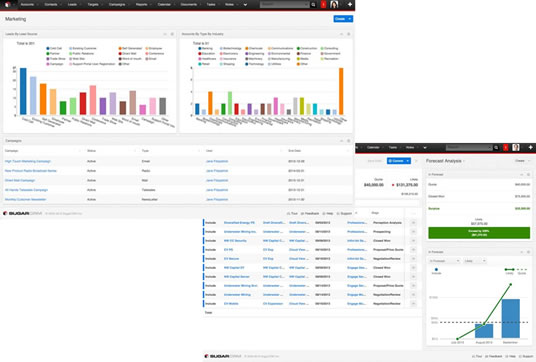The width and height of the screenshot is (536, 362).
Task: Toggle Include on EV PE row
Action: pos(211,250)
